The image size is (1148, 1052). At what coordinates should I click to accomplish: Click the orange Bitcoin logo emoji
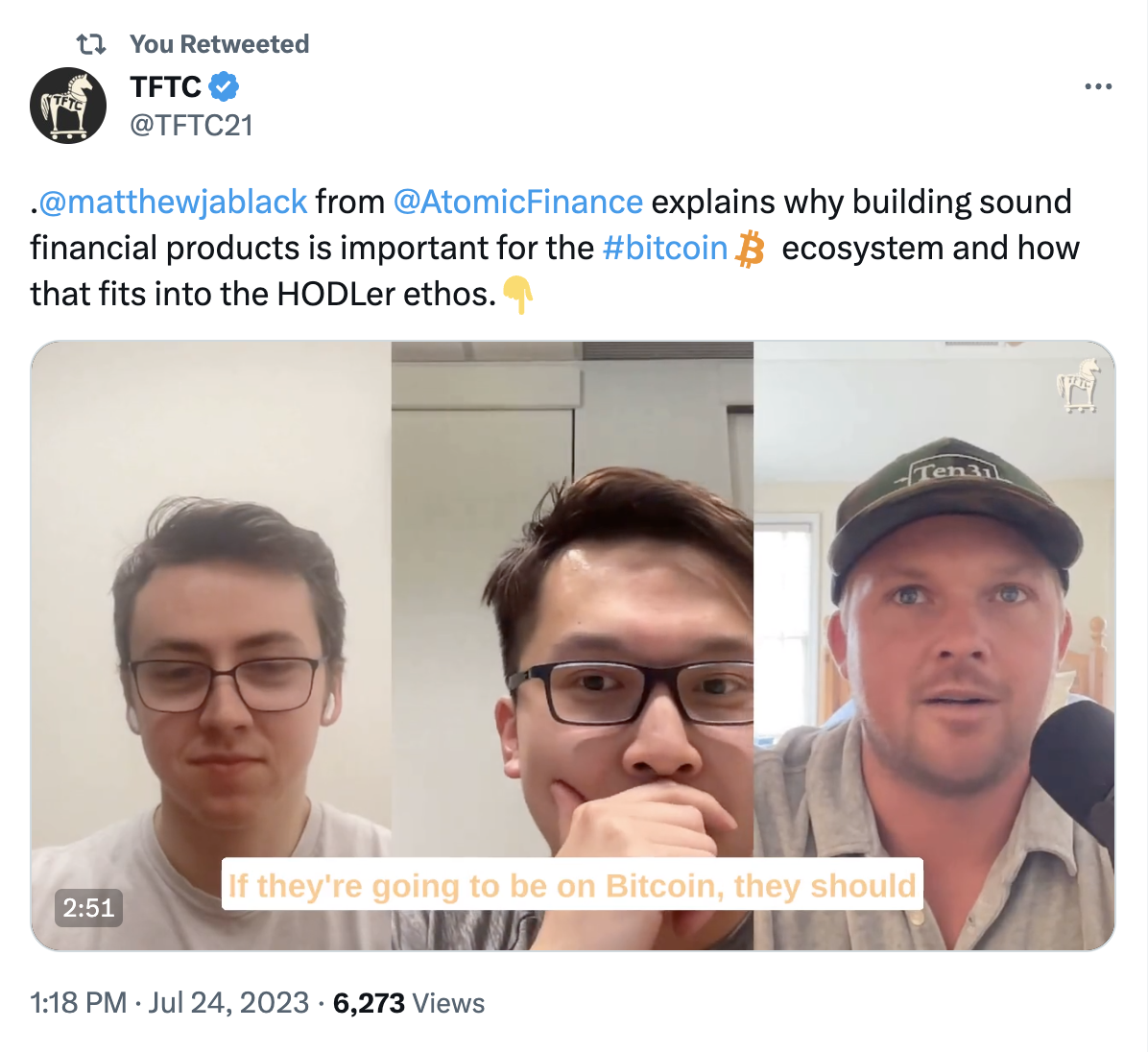750,250
